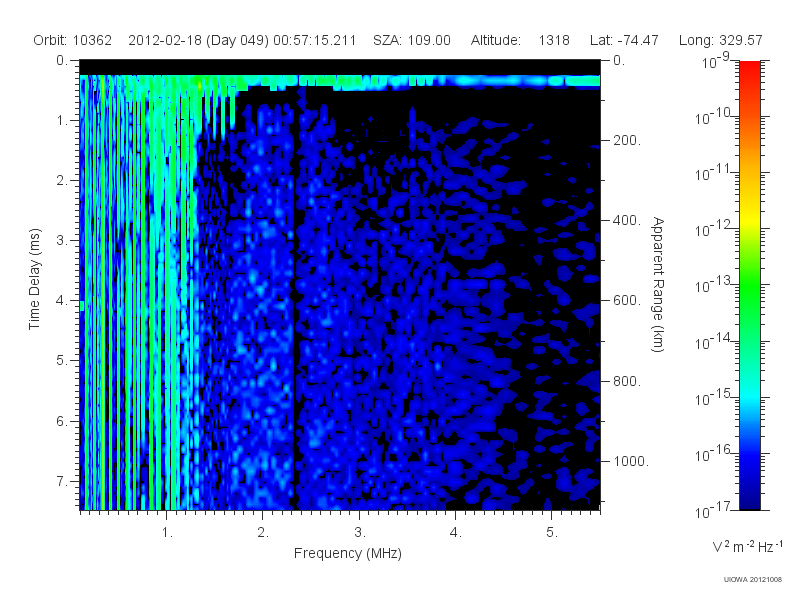800x600 pixels.
Task: Click the '200.' apparent range tick label
Action: pos(627,140)
